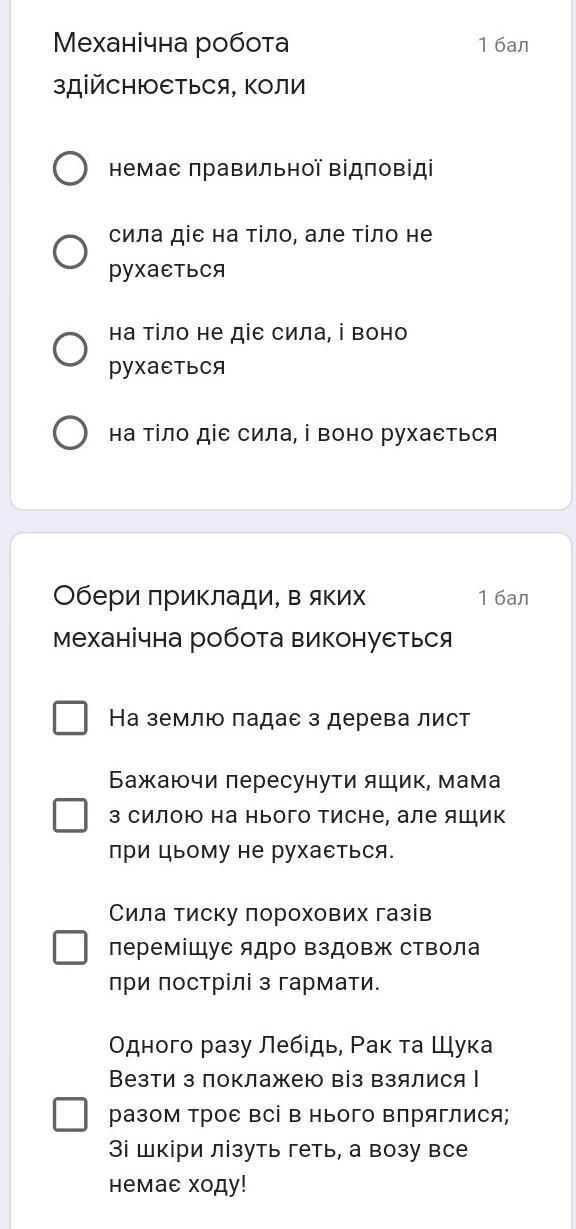Click question title 'Механічна робота здійснюється, коли'
576x1229 pixels.
pos(179,64)
